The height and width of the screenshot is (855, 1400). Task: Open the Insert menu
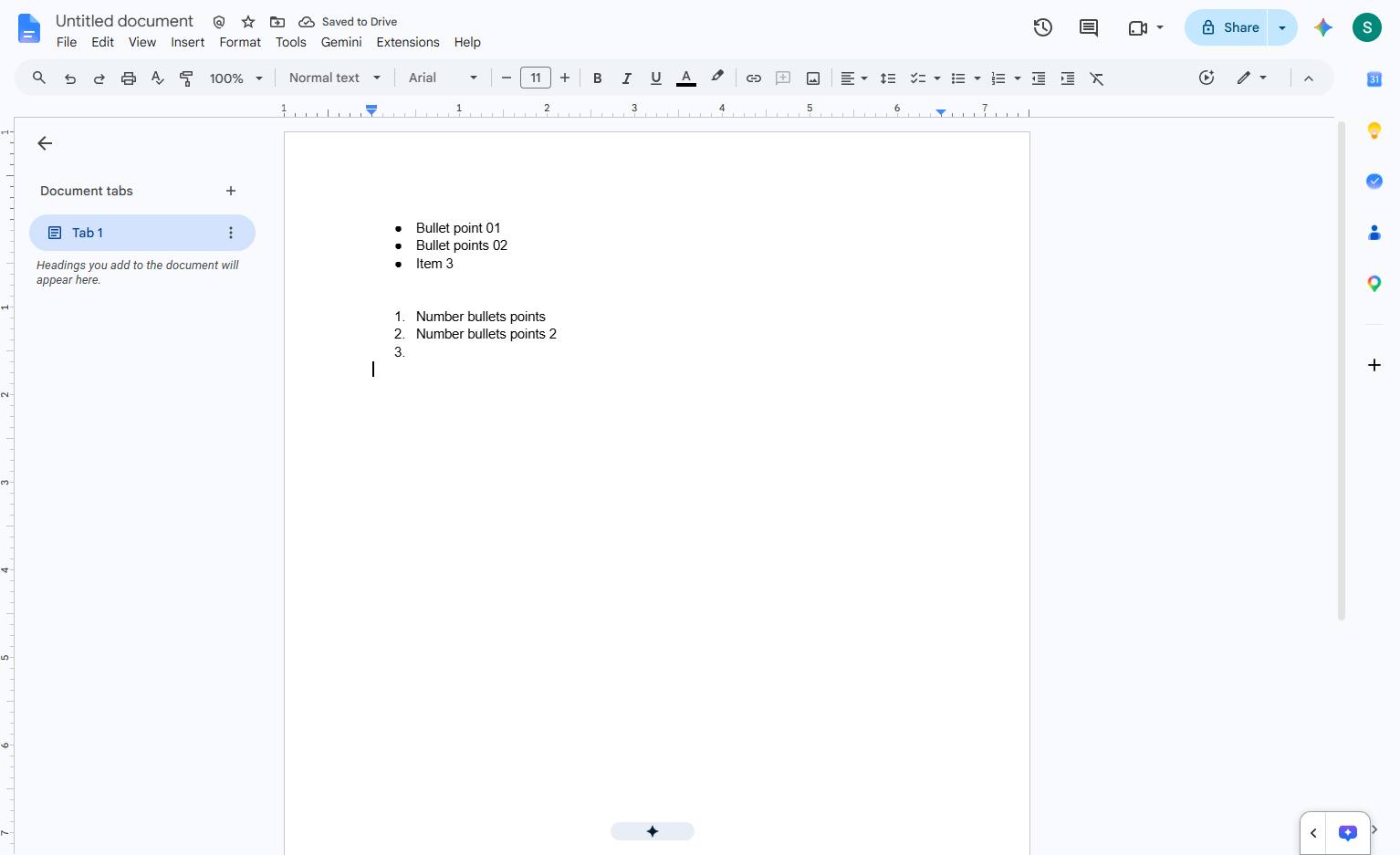tap(188, 42)
